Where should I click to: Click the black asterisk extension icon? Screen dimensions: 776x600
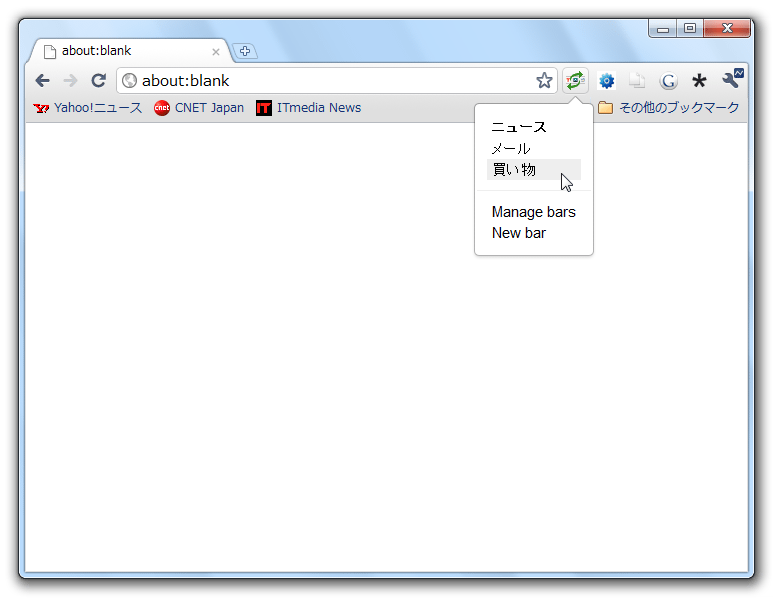click(699, 80)
